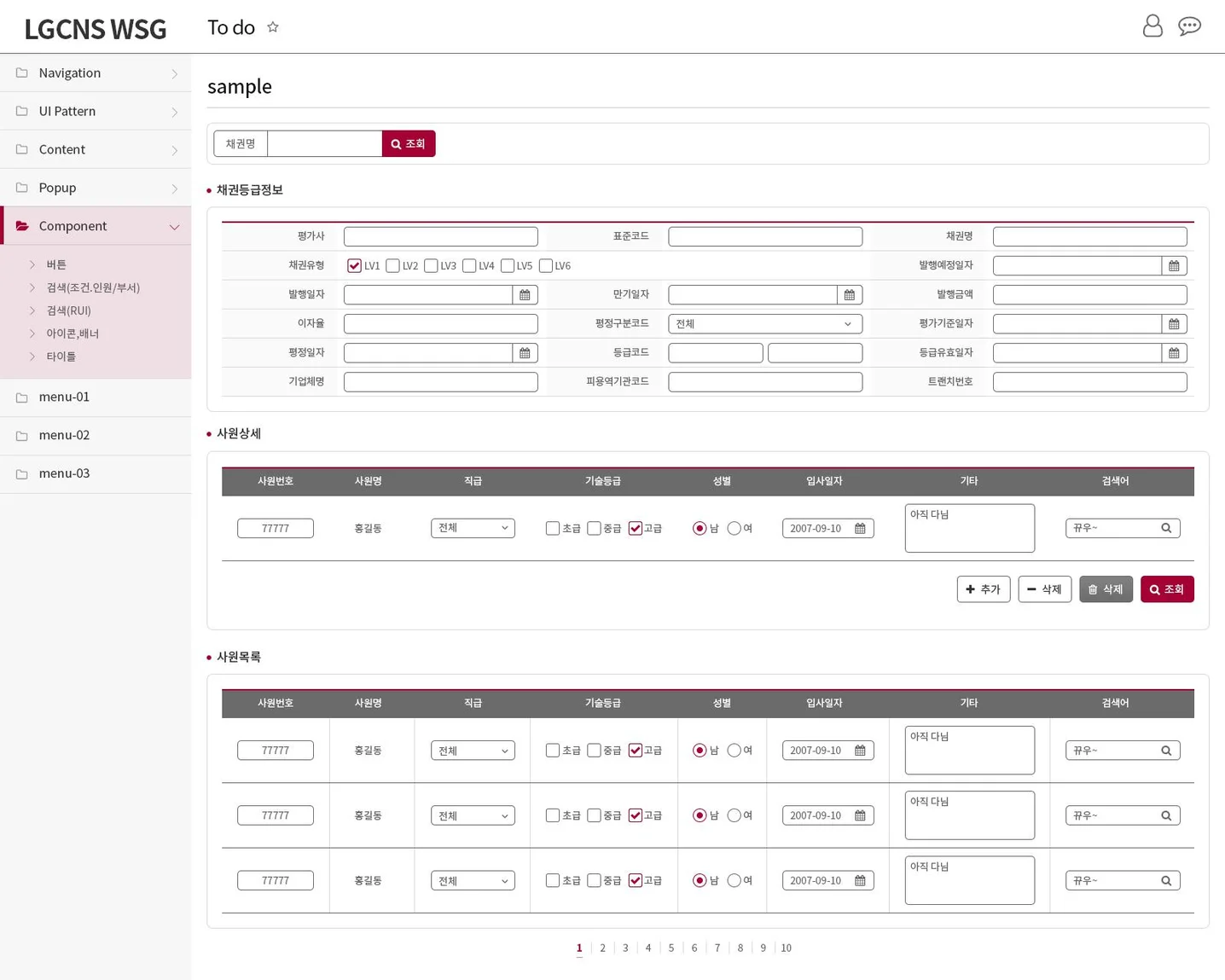Viewport: 1225px width, 980px height.
Task: Click the menu-01 folder icon
Action: coord(22,397)
